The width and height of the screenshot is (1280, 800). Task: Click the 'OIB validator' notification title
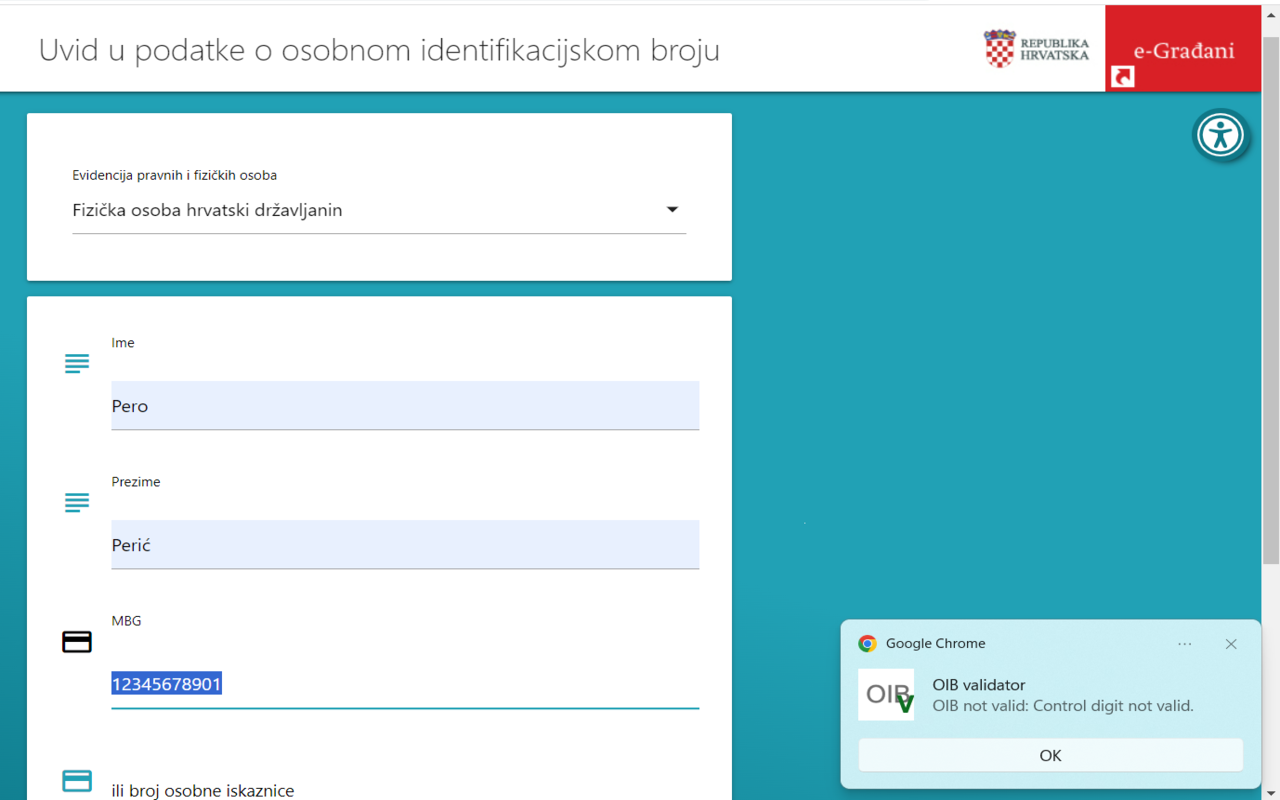coord(979,685)
